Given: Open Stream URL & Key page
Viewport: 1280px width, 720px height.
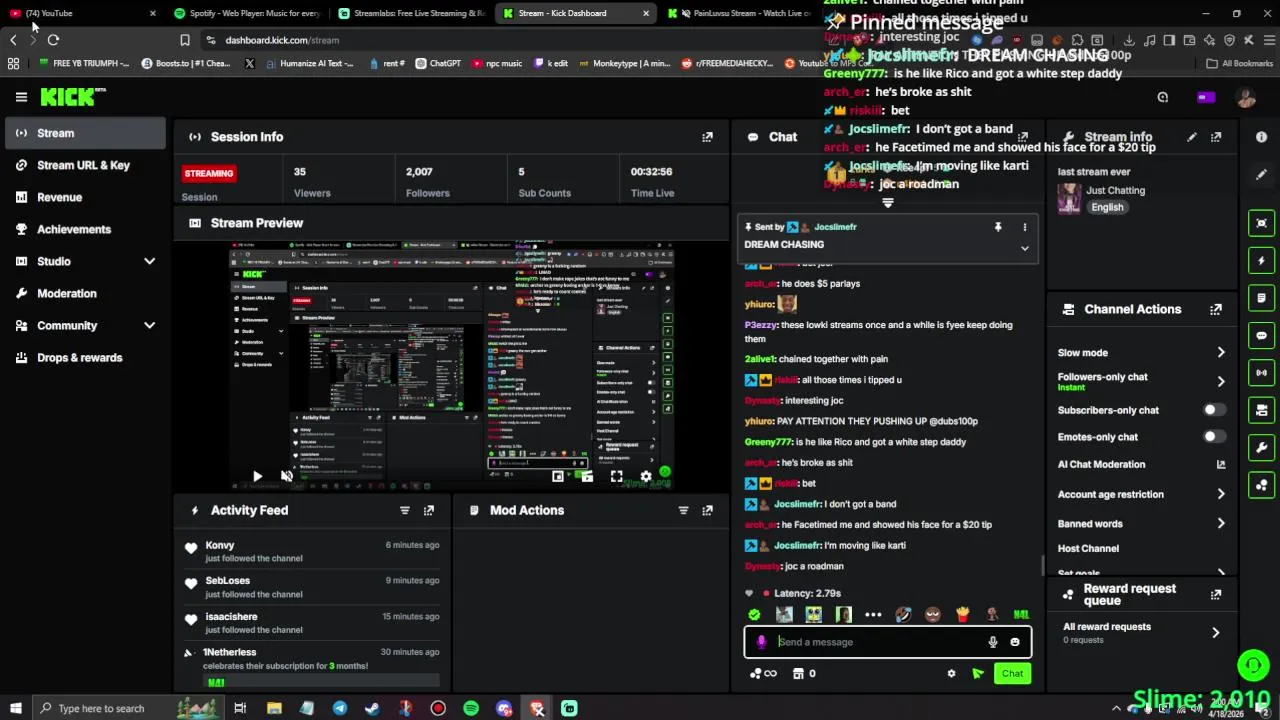Looking at the screenshot, I should pos(84,165).
